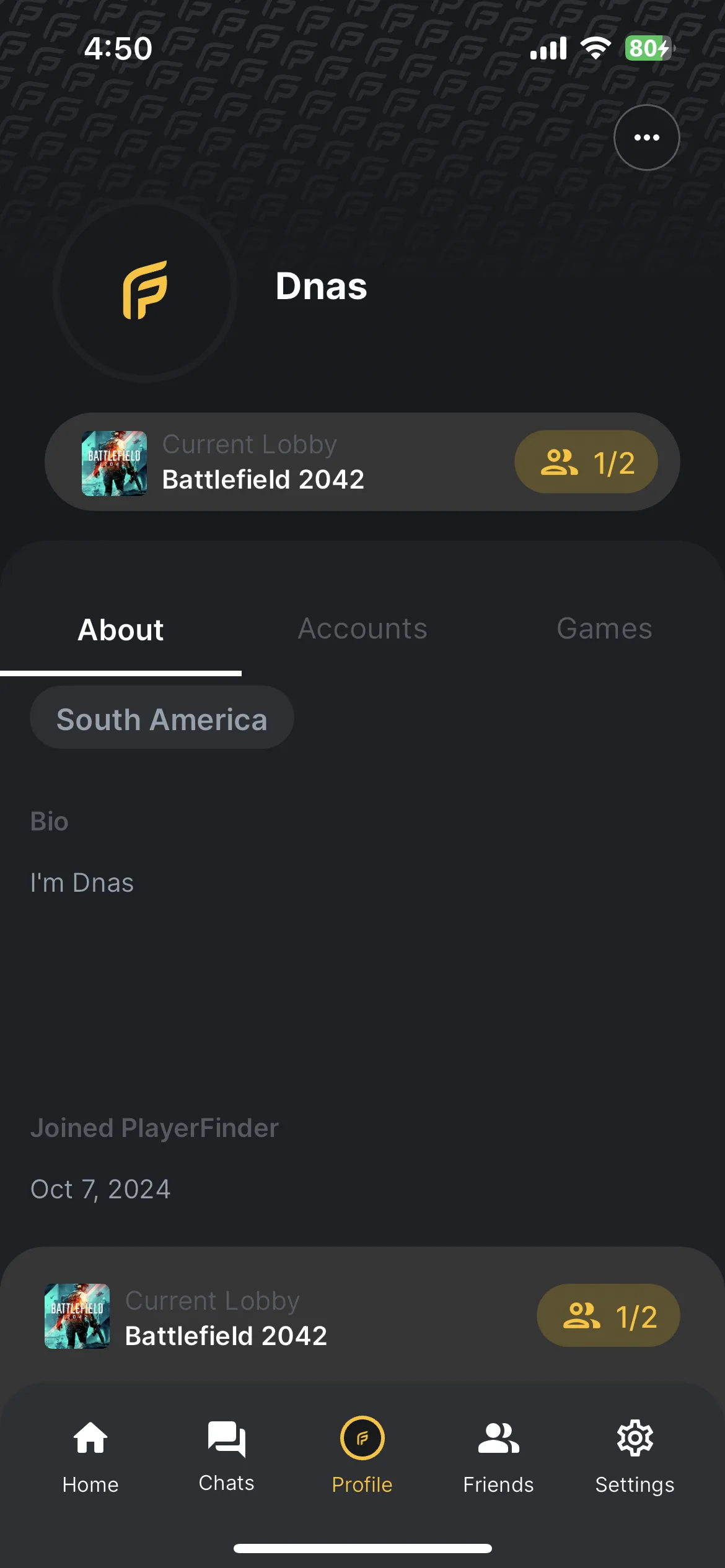Image resolution: width=725 pixels, height=1568 pixels.
Task: Open the three-dot more options menu
Action: 646,137
